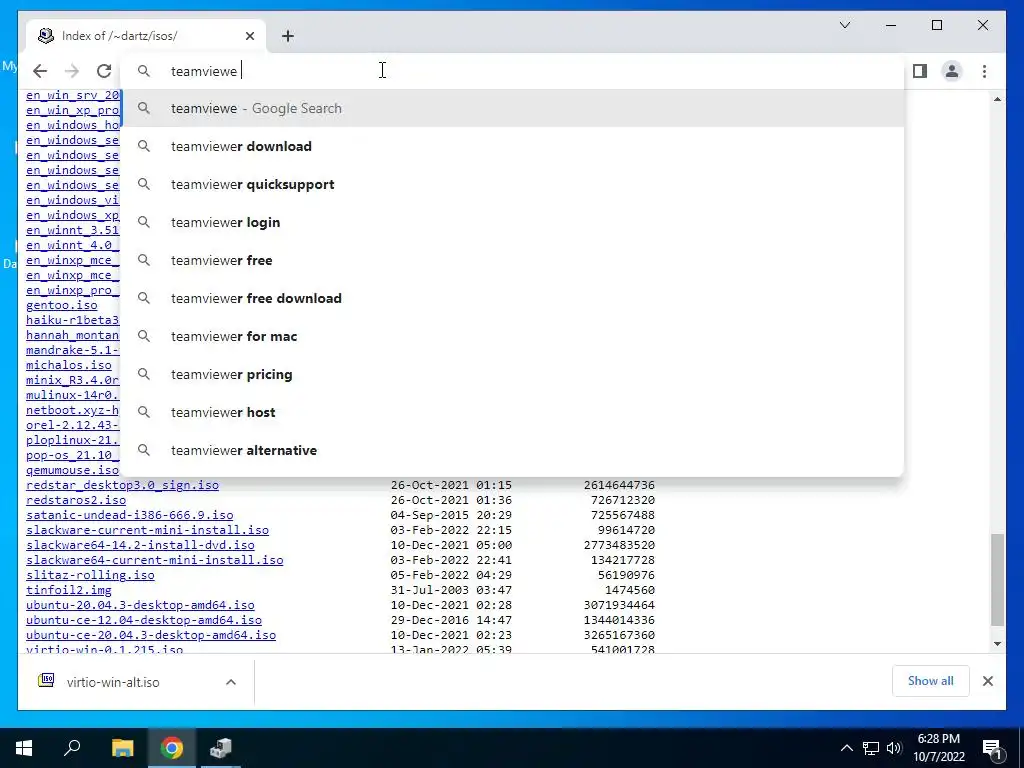Open slackware64-current-mini-install.iso link
Screen dimensions: 1024x768
(154, 560)
